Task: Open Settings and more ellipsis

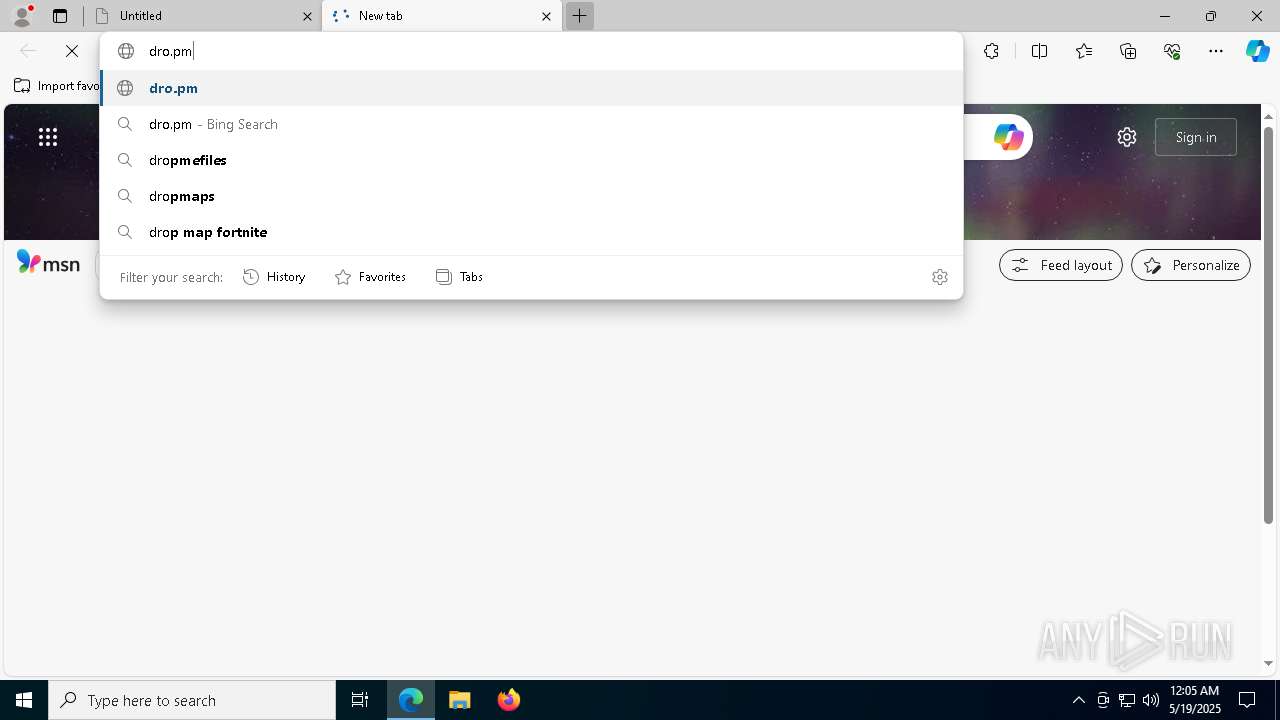Action: tap(1216, 51)
